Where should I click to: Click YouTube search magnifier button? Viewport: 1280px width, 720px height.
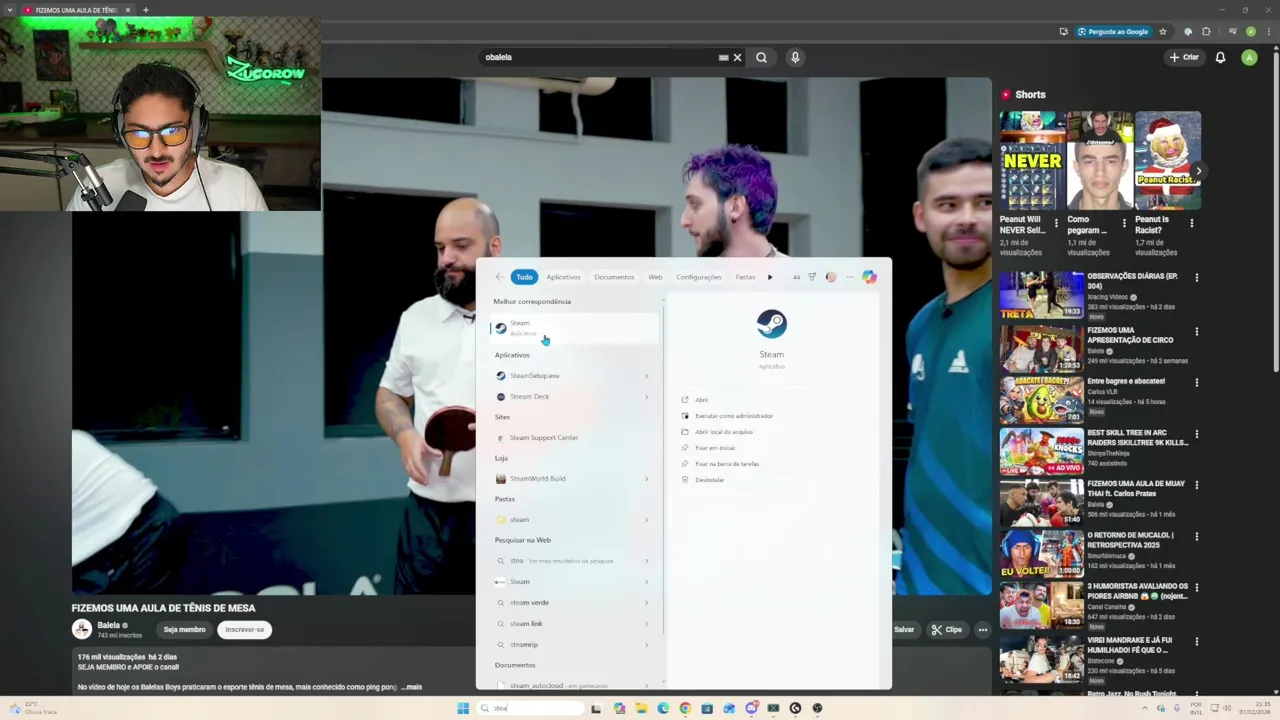pos(761,57)
